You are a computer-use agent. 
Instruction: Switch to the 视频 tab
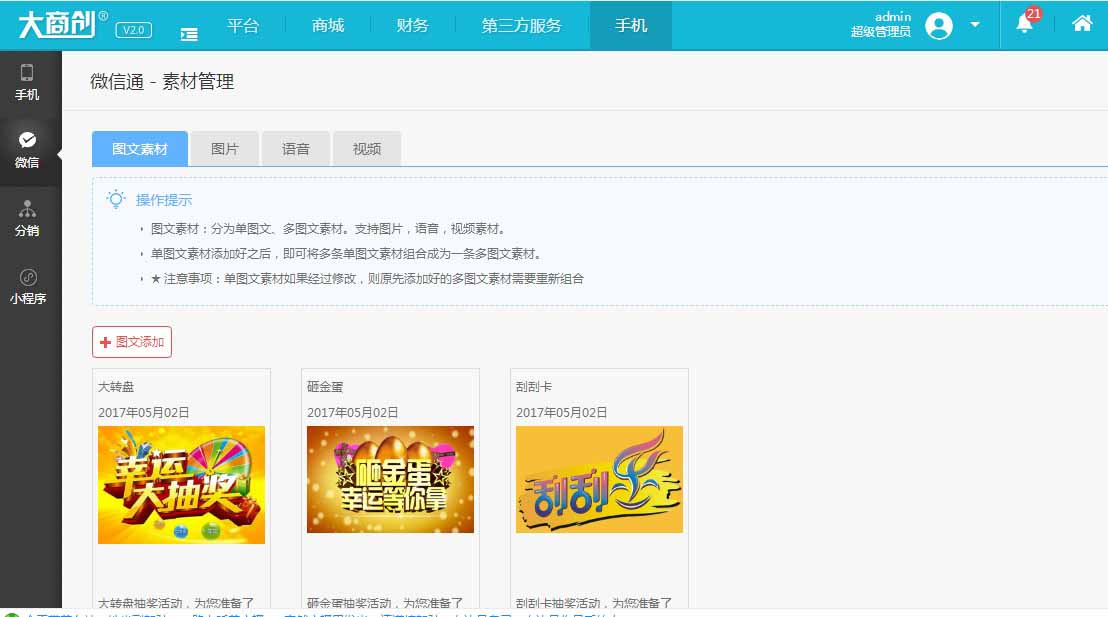tap(367, 149)
